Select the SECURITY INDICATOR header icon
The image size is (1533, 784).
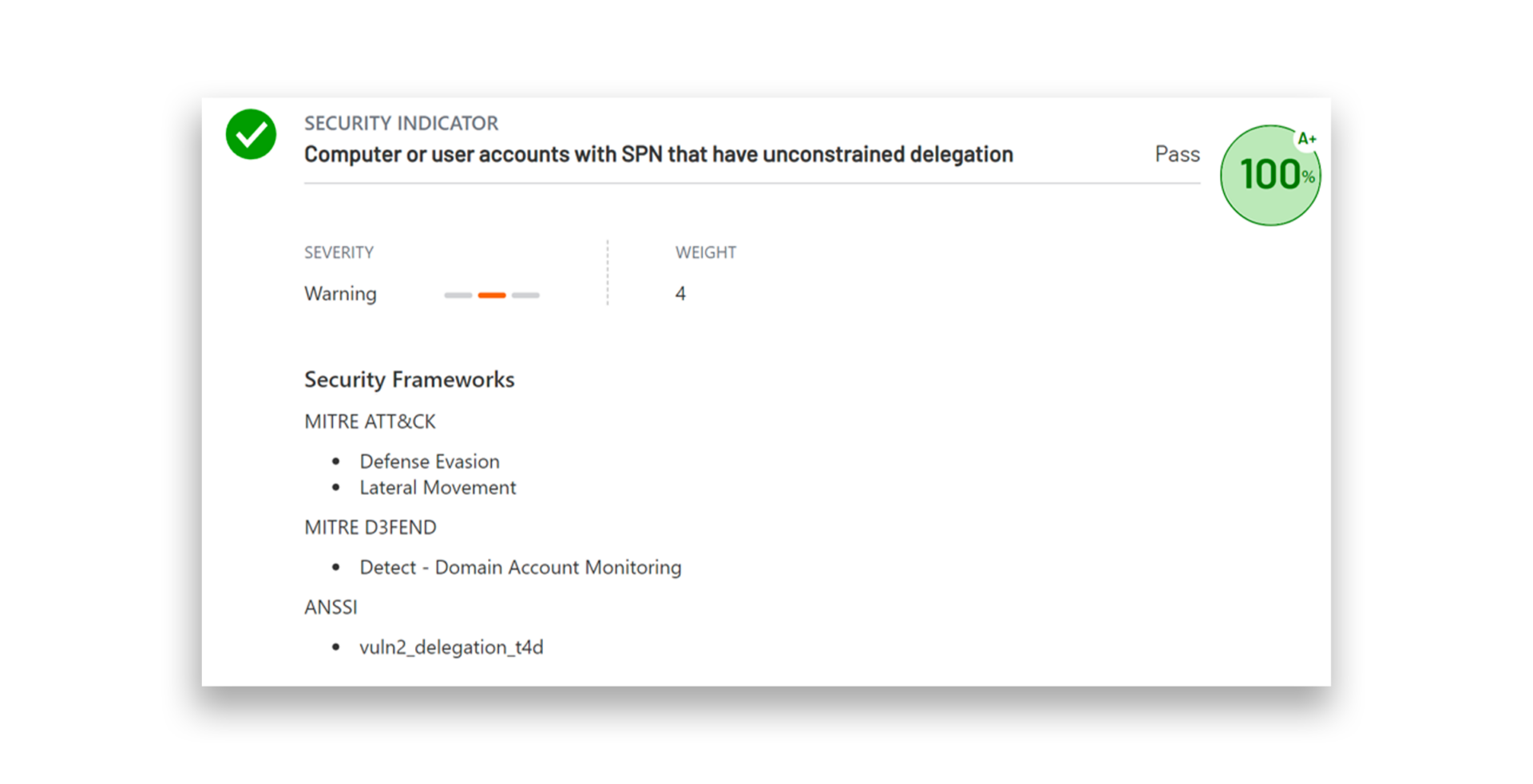tap(251, 135)
